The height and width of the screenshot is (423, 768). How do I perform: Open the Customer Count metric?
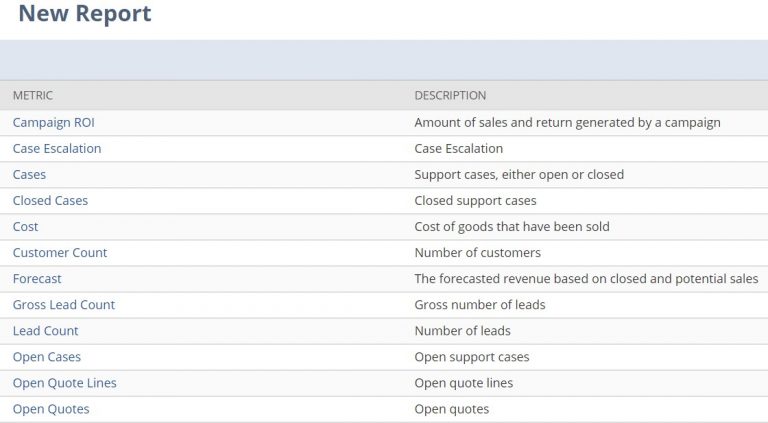coord(60,252)
